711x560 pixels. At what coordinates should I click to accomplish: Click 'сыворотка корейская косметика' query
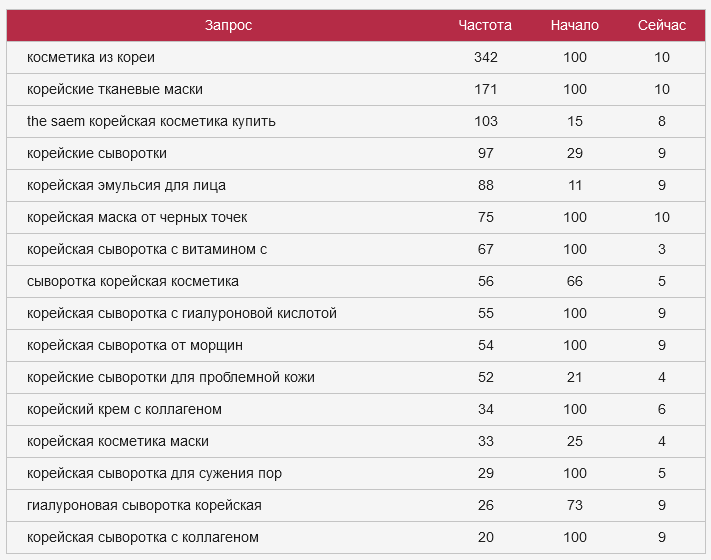click(133, 281)
